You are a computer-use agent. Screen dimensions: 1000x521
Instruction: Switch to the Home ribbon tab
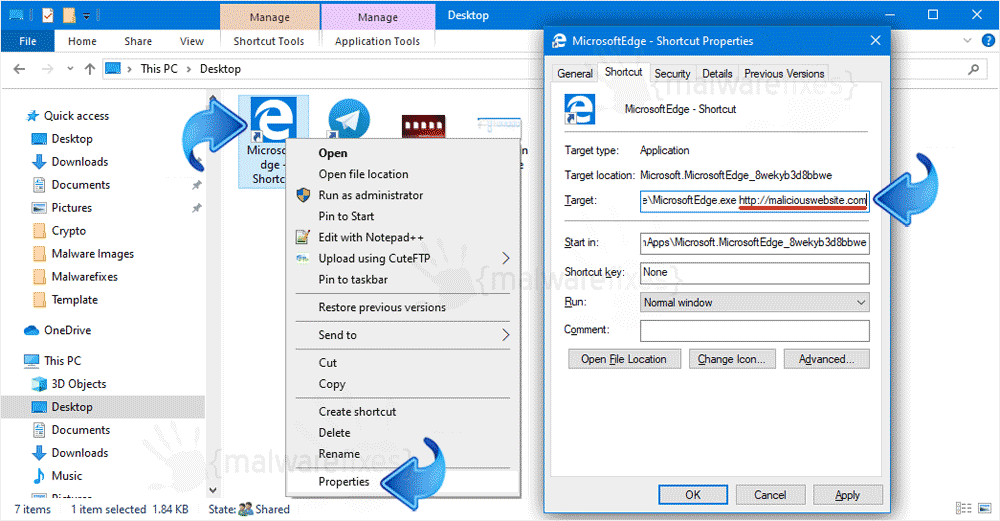click(x=82, y=41)
